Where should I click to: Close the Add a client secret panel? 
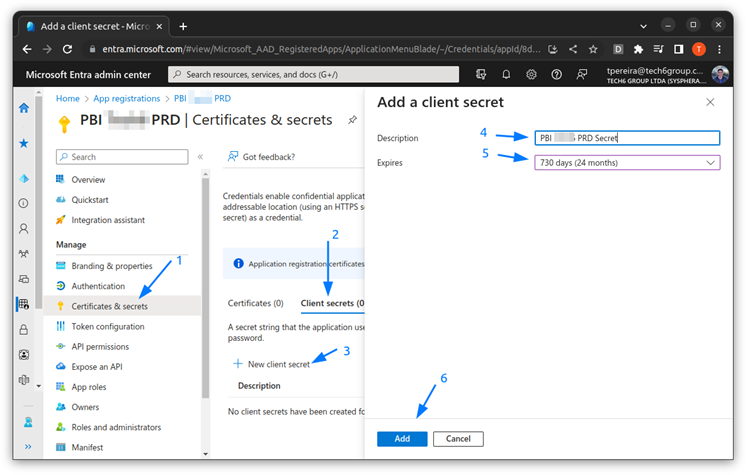[710, 102]
